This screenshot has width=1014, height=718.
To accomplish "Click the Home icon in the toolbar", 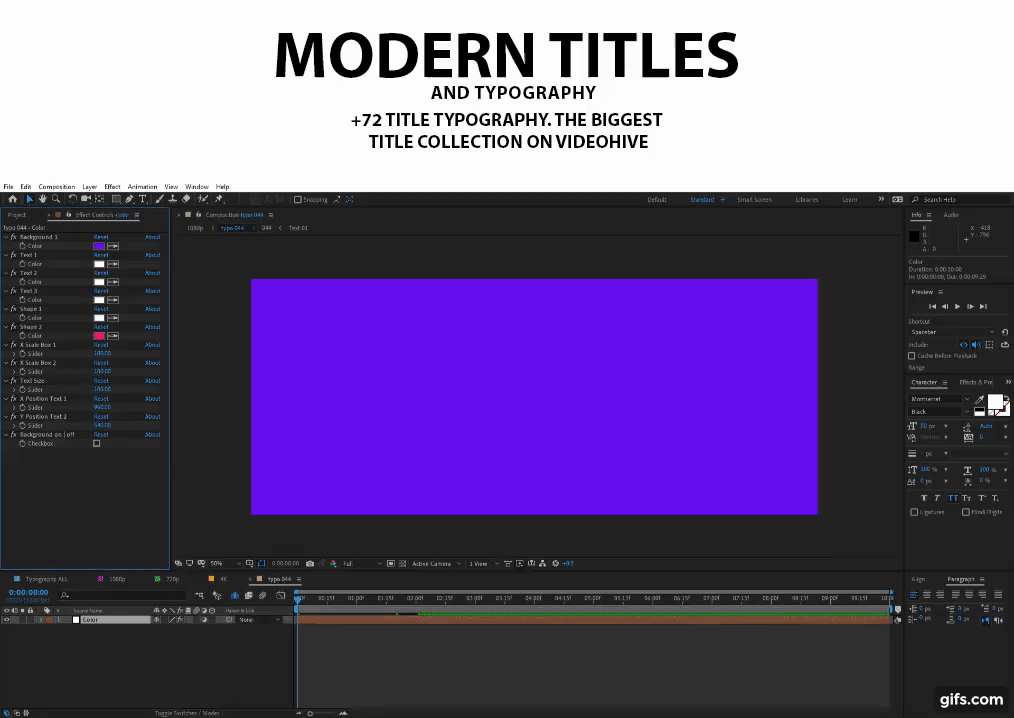I will point(12,199).
